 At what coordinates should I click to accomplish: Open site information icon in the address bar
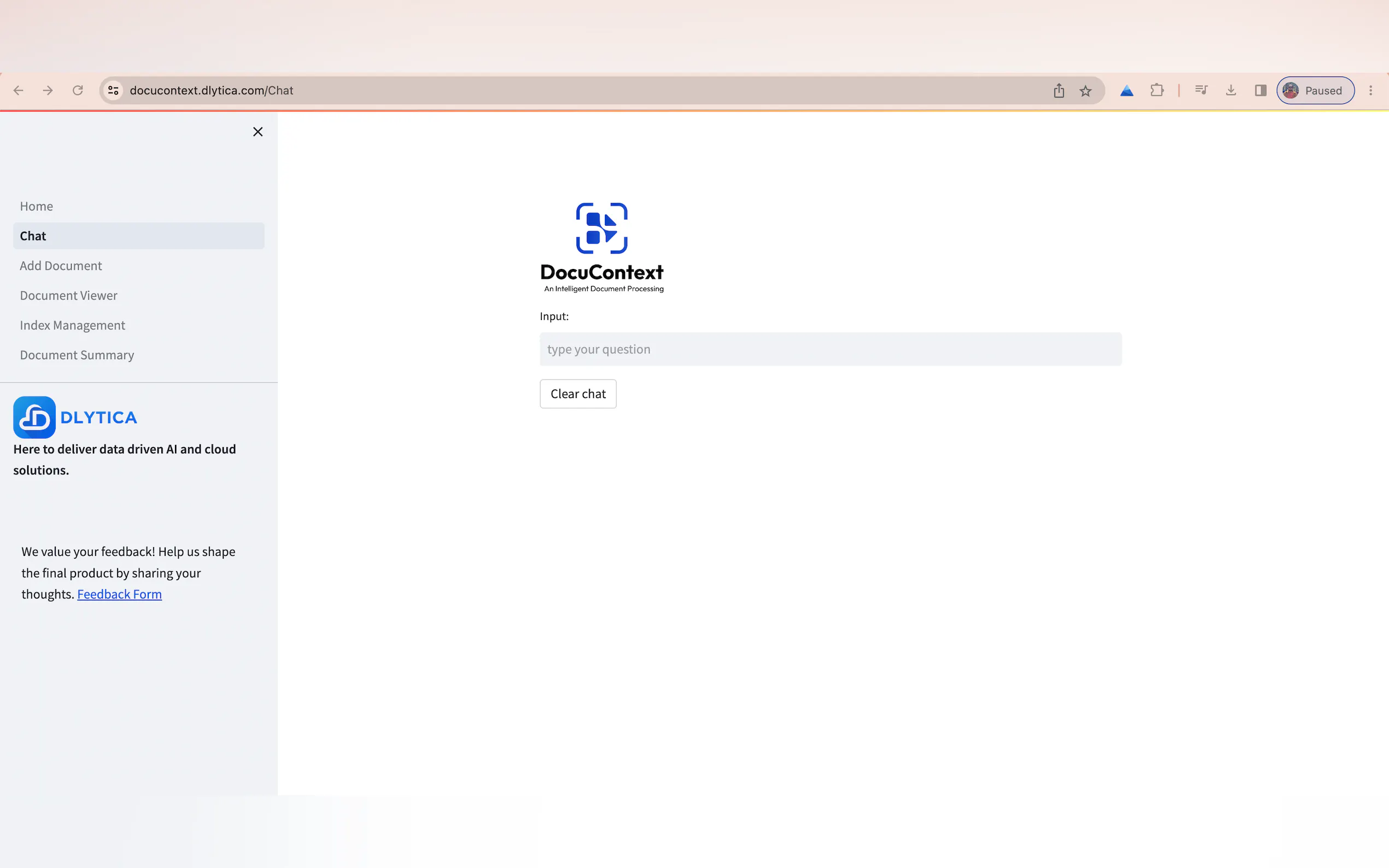[x=114, y=91]
